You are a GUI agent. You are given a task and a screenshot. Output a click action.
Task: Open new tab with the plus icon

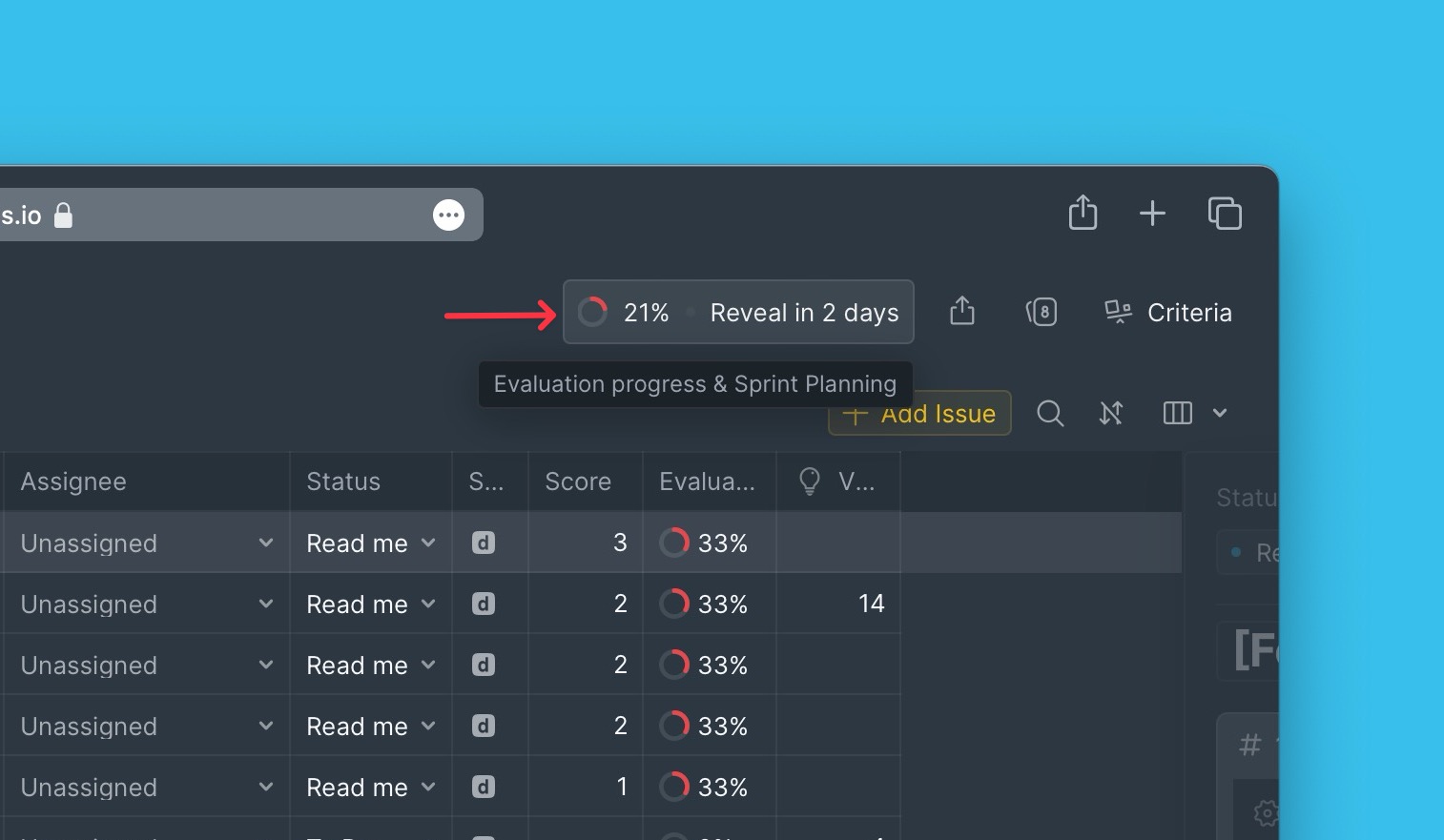tap(1152, 214)
